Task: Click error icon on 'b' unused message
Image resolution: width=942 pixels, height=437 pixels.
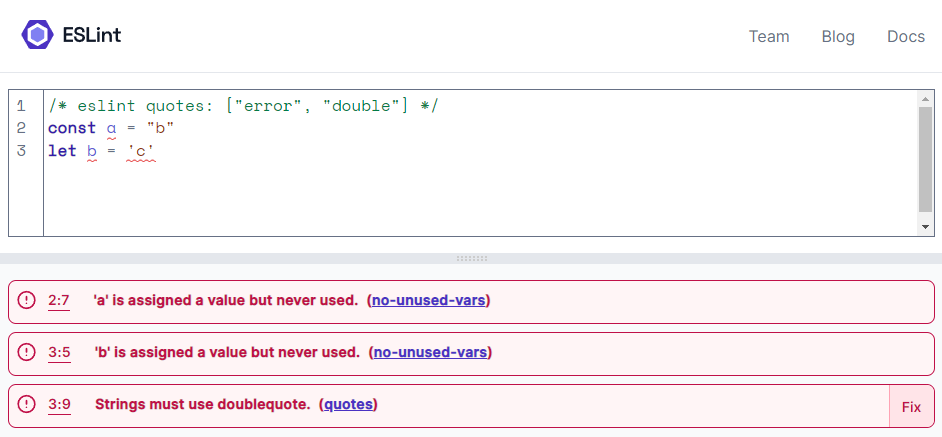Action: (x=26, y=352)
